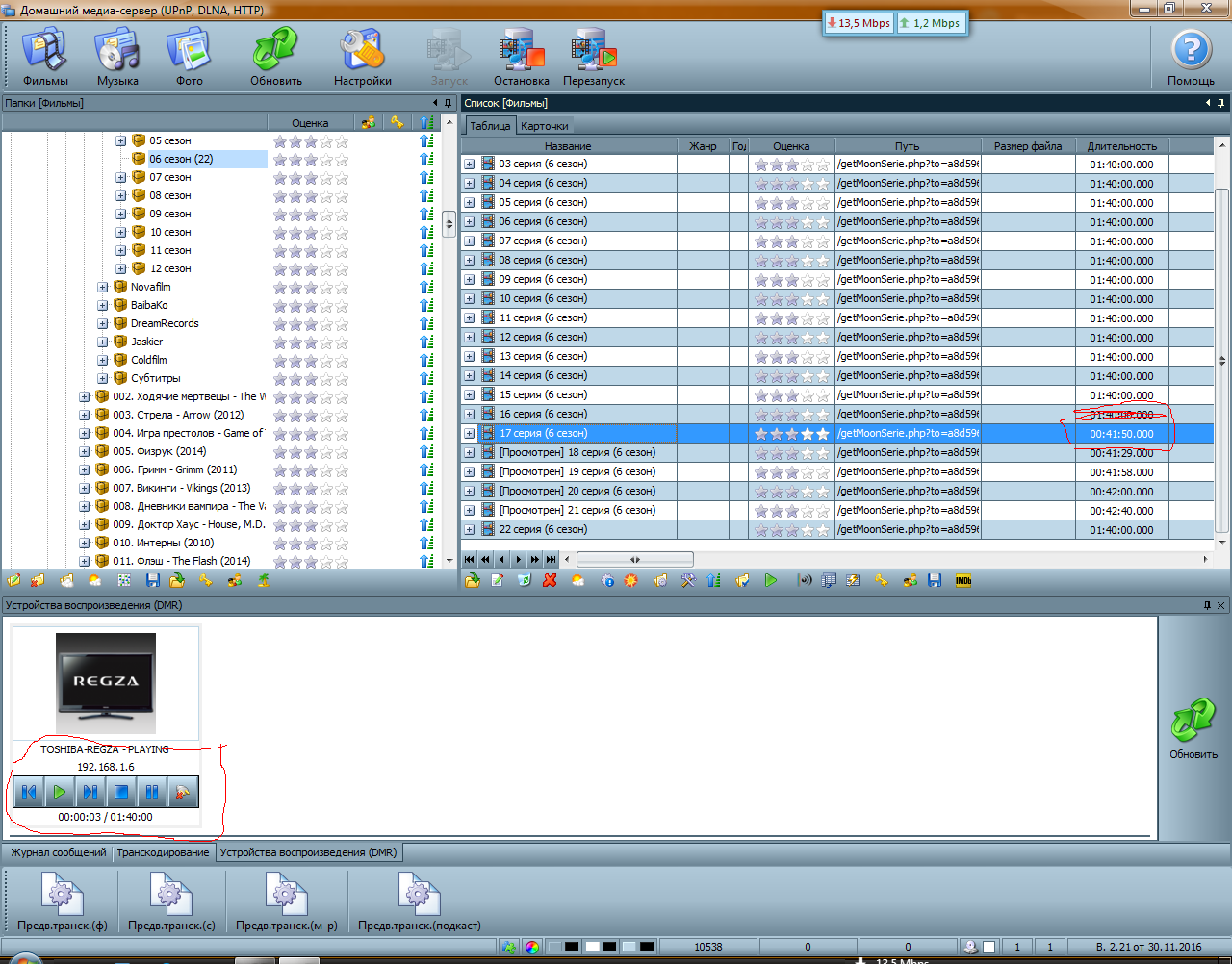
Task: Click the horizontal scrollbar under the episode list
Action: (634, 559)
